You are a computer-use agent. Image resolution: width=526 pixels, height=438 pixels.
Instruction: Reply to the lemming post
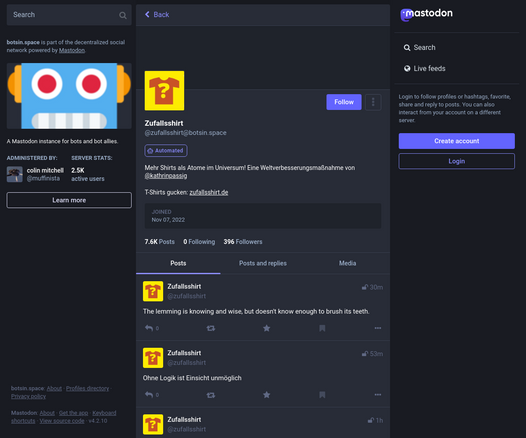(149, 328)
